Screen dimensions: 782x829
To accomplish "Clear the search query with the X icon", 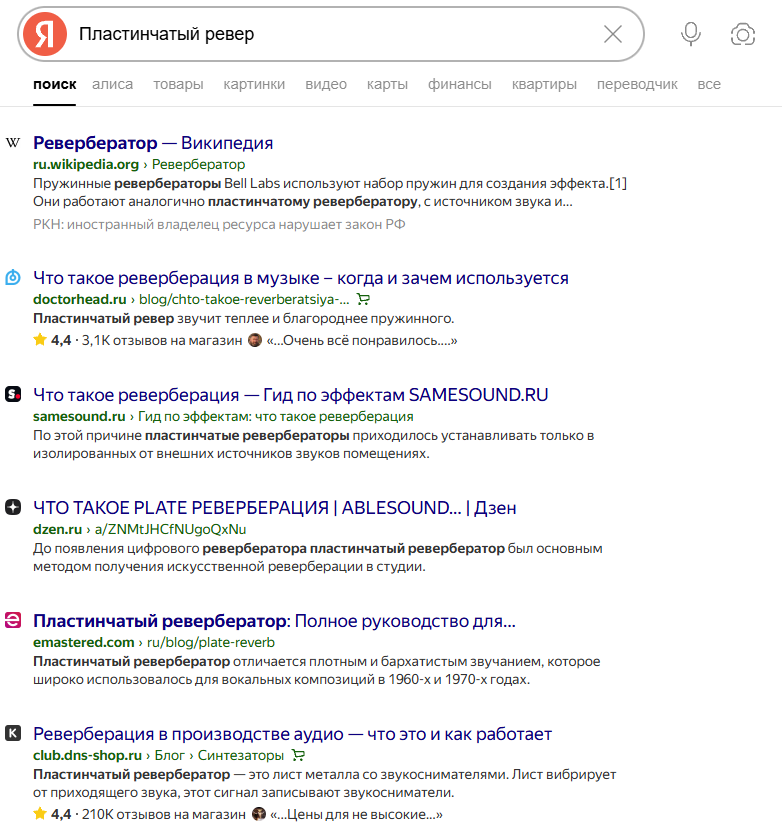I will [613, 34].
